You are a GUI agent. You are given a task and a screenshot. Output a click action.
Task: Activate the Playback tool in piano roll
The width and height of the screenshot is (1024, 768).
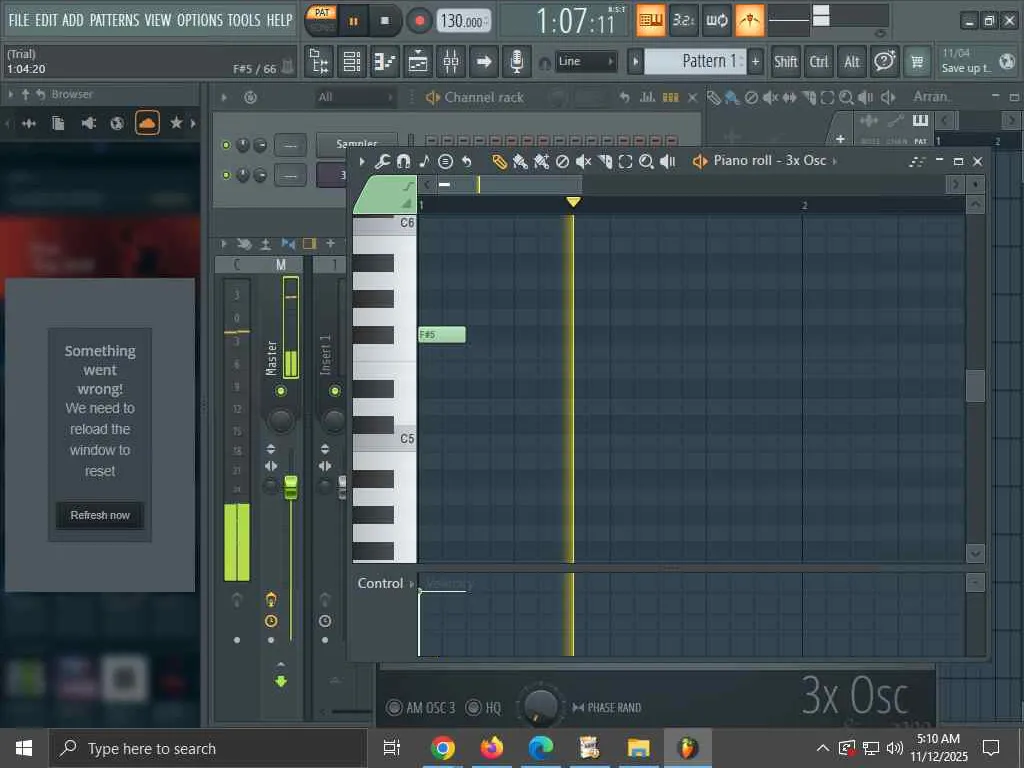667,161
